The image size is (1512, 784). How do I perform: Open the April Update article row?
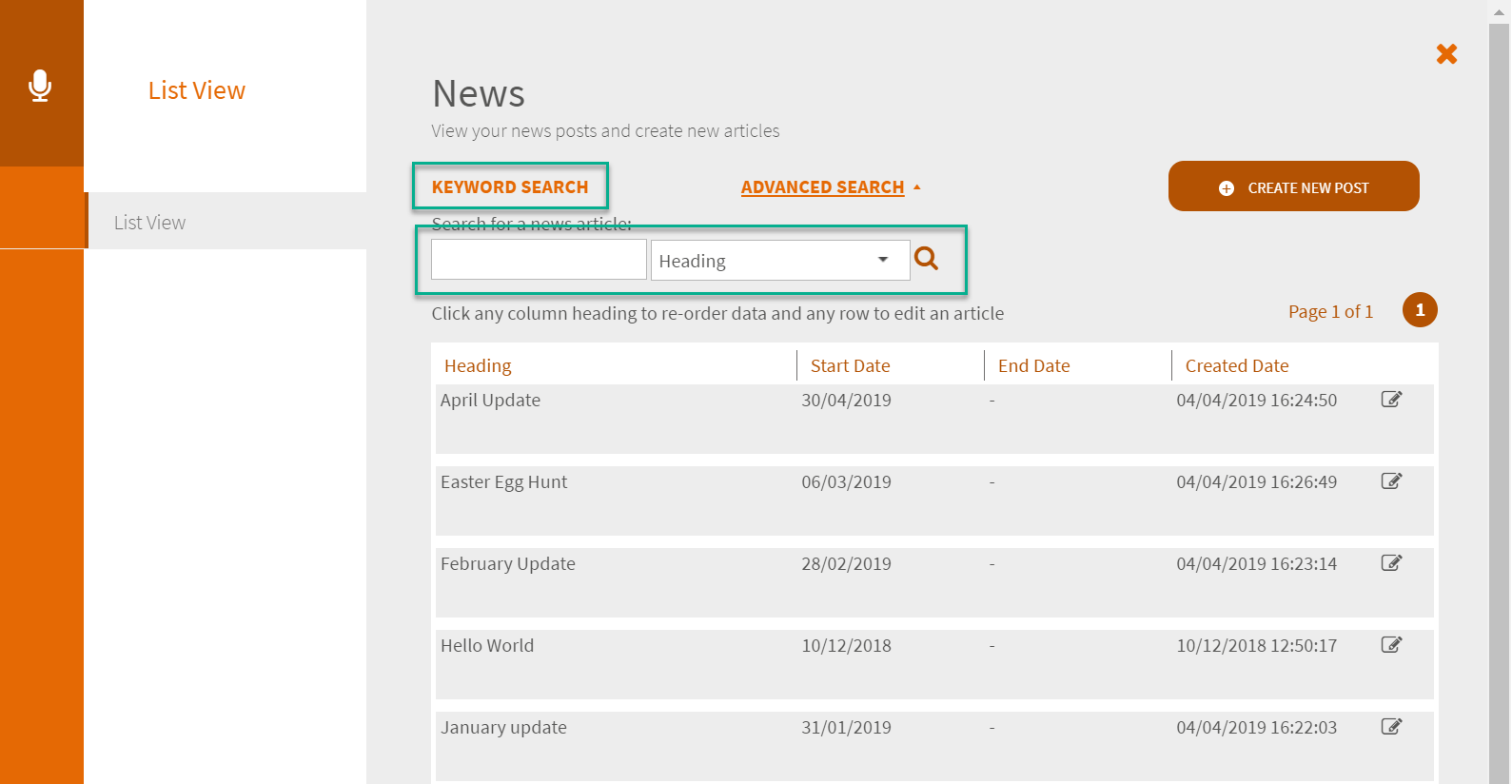click(x=934, y=419)
